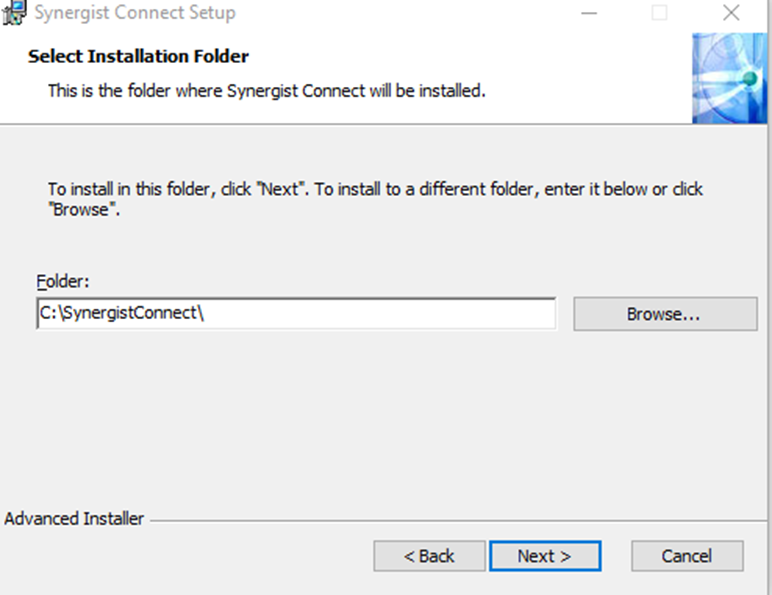This screenshot has height=595, width=772.
Task: Click the greyed-out maximize window button
Action: pos(659,13)
